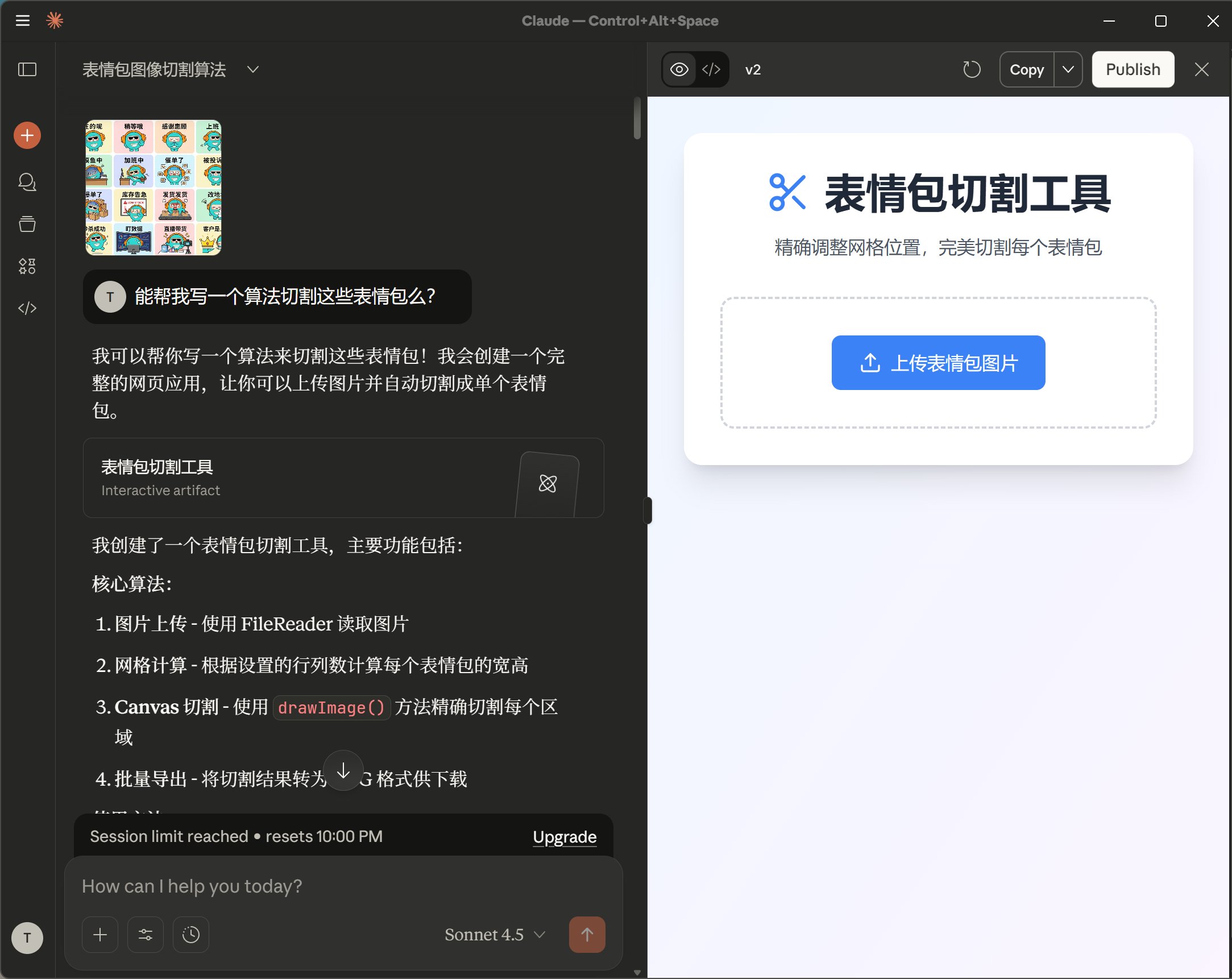Open the Projects icon in the sidebar
The image size is (1232, 979).
(27, 224)
